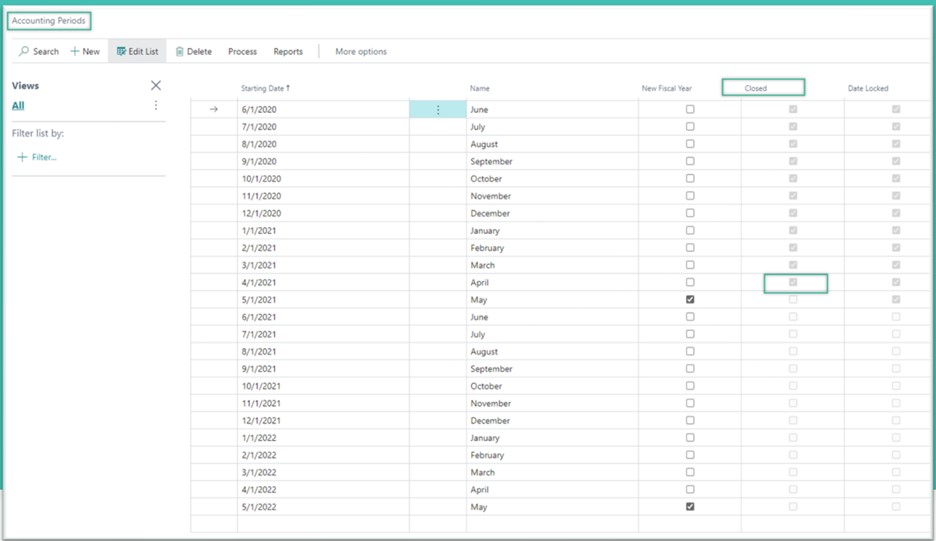Open row options dots for 6/1/2020
Image resolution: width=936 pixels, height=541 pixels.
438,109
